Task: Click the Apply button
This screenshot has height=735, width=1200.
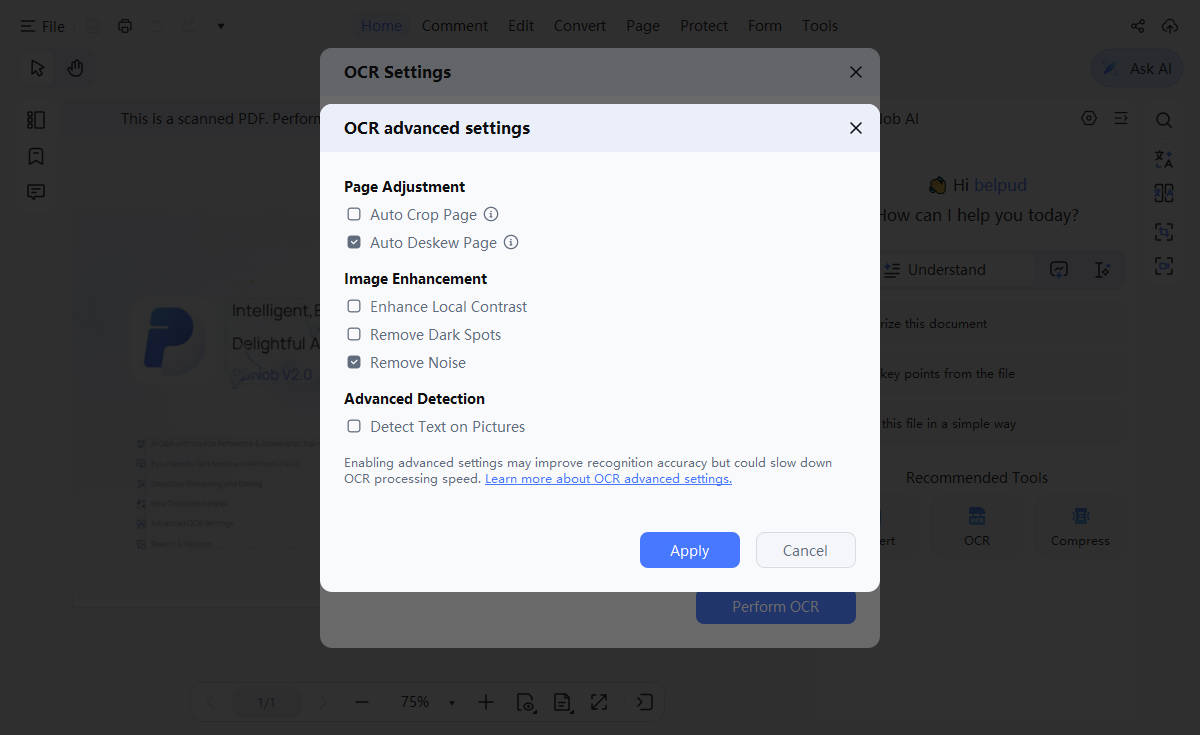Action: coord(690,550)
